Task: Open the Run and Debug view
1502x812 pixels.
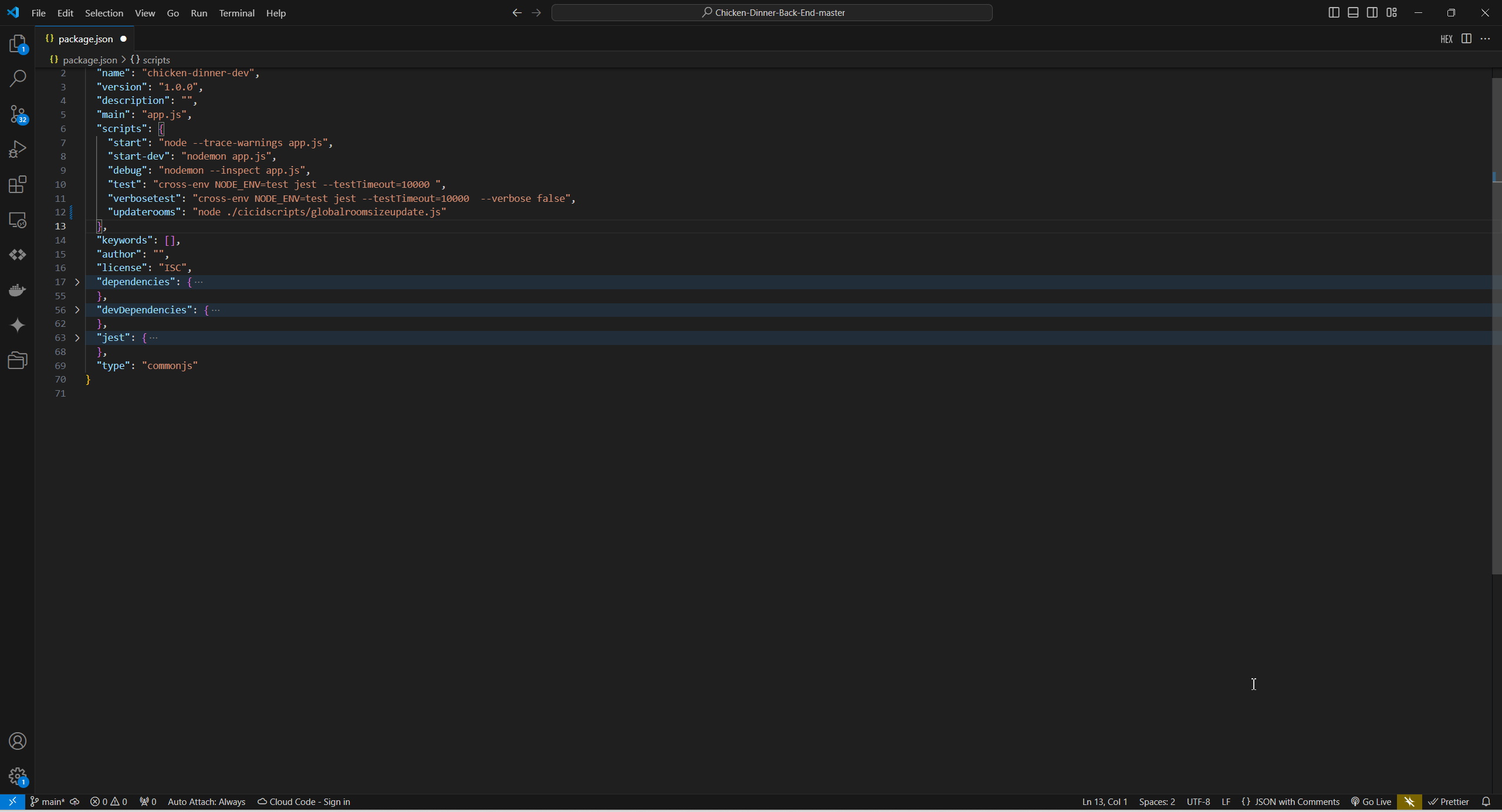Action: [18, 149]
